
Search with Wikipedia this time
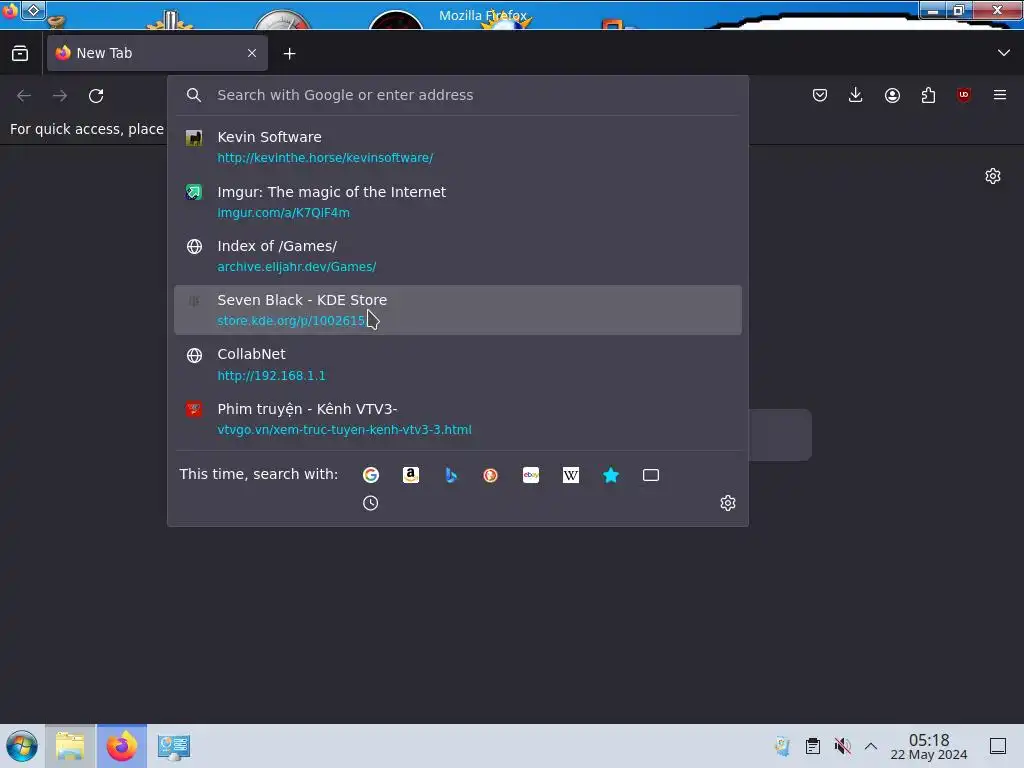pos(571,475)
